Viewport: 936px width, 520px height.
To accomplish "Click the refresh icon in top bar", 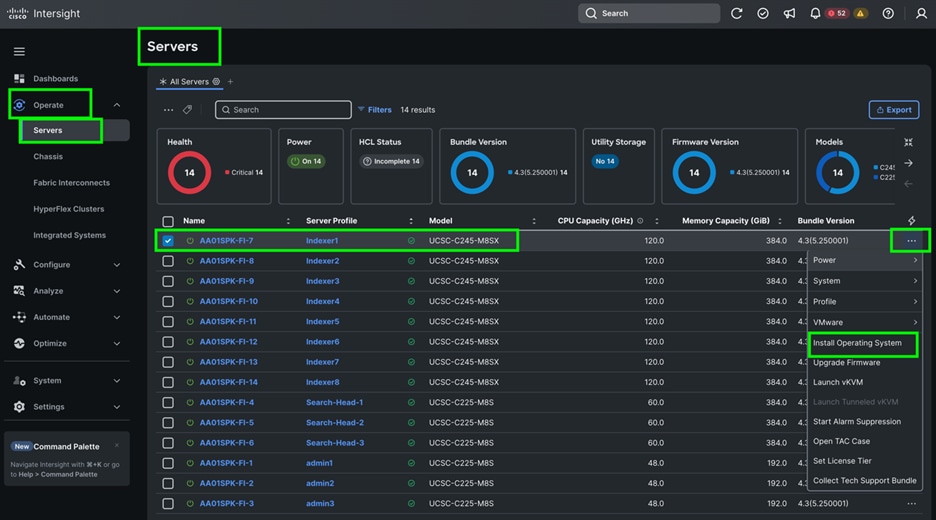I will point(737,13).
